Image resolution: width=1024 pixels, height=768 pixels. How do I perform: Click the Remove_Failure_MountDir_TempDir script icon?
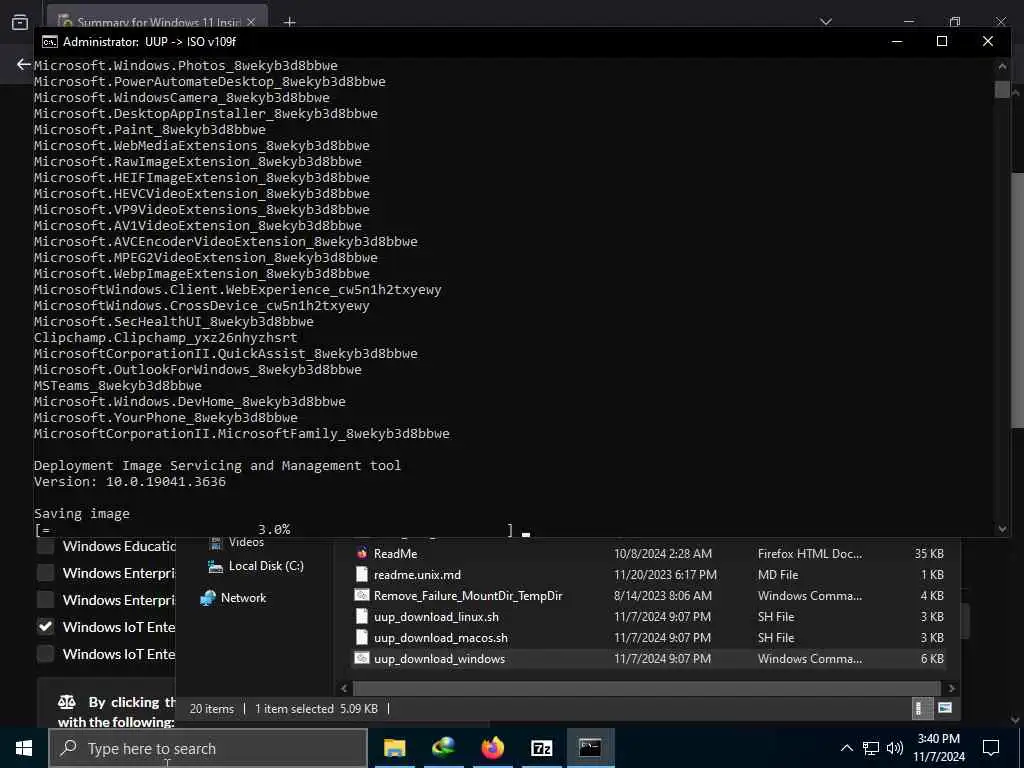(x=362, y=596)
